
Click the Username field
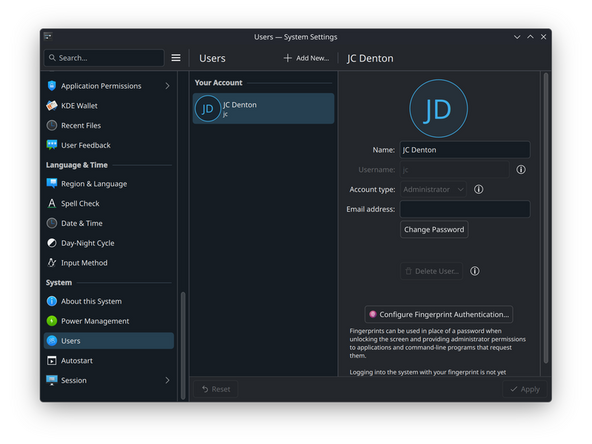click(x=455, y=170)
